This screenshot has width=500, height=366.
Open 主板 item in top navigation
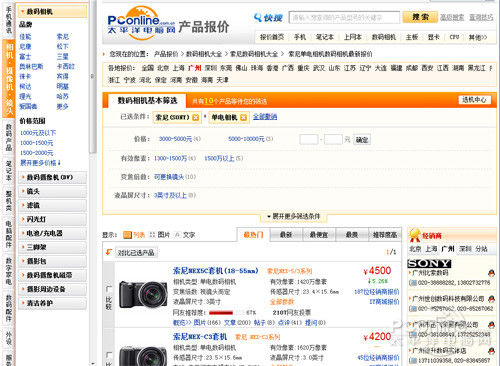412,37
